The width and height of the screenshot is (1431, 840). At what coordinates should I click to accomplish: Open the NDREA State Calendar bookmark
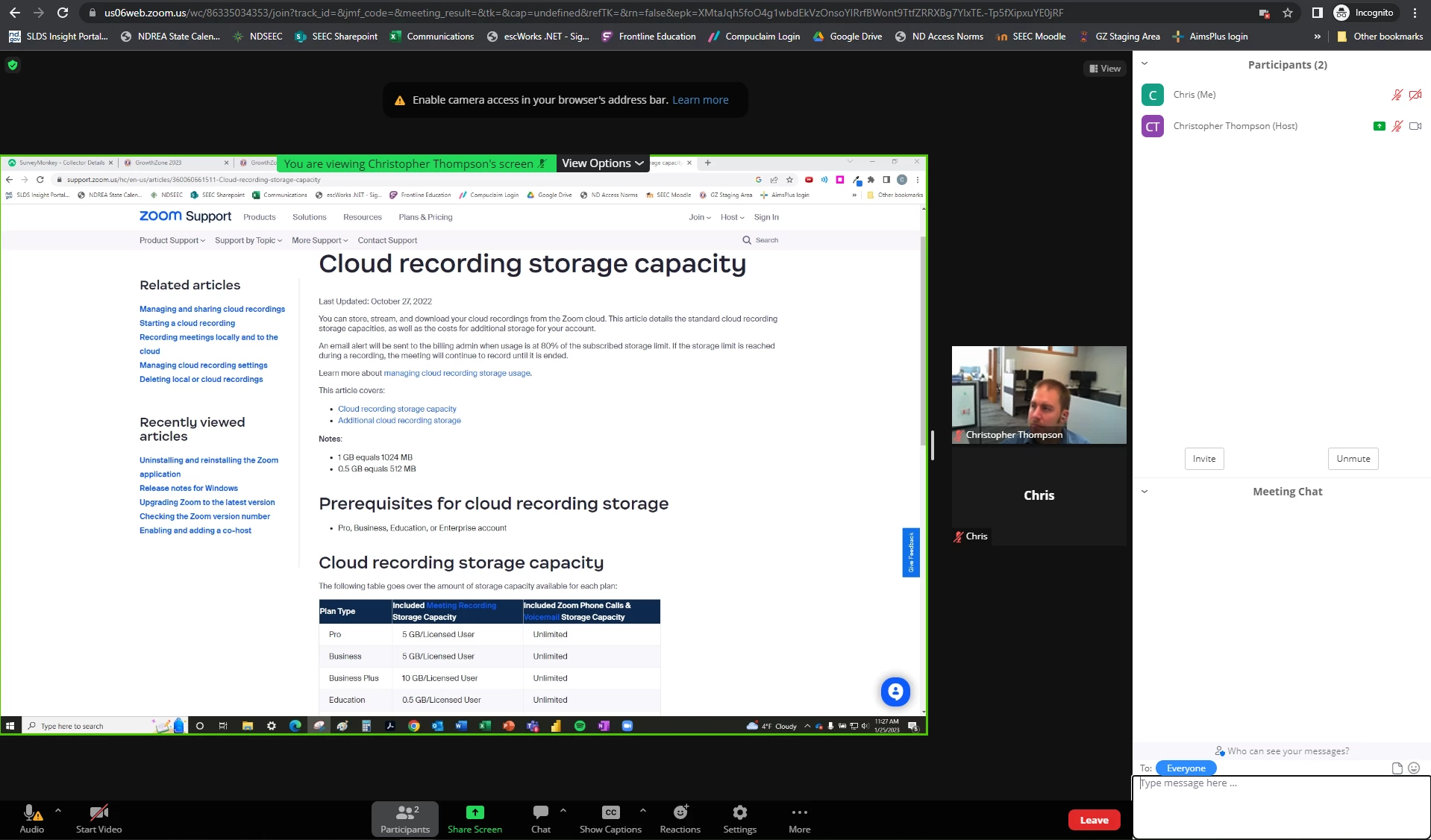[x=170, y=37]
